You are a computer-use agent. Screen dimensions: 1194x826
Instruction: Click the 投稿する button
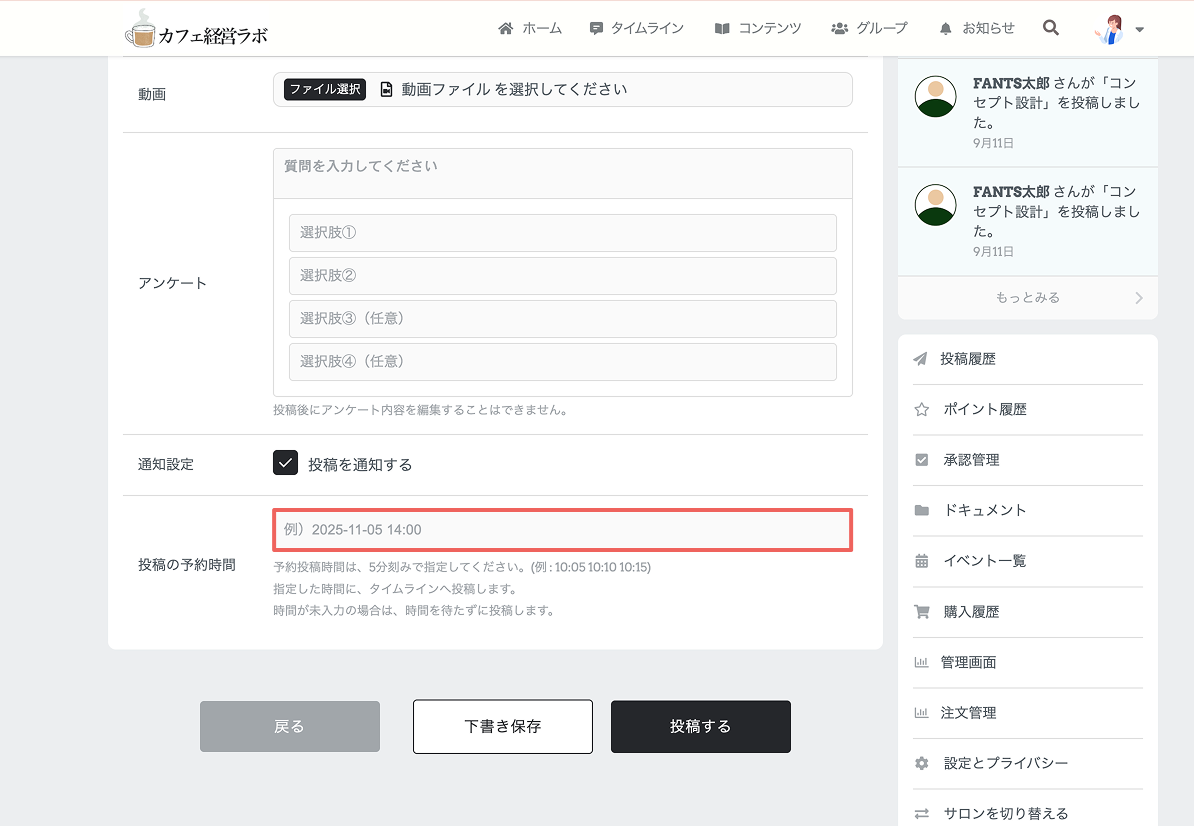tap(701, 726)
